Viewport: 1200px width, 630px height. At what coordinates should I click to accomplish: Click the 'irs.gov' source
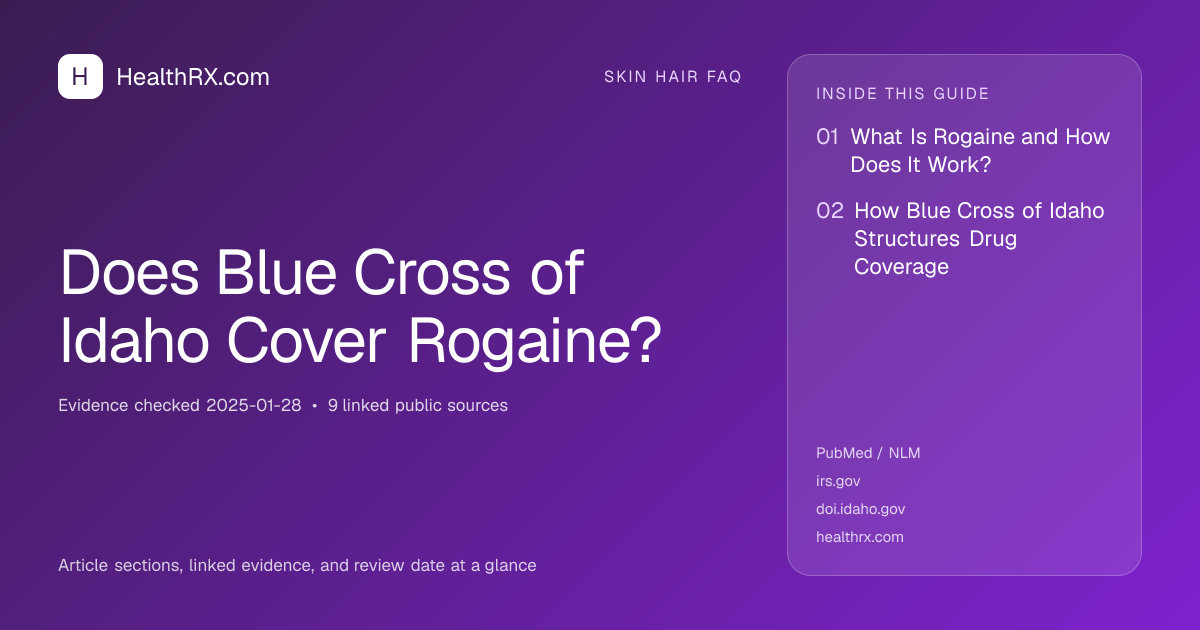tap(838, 481)
